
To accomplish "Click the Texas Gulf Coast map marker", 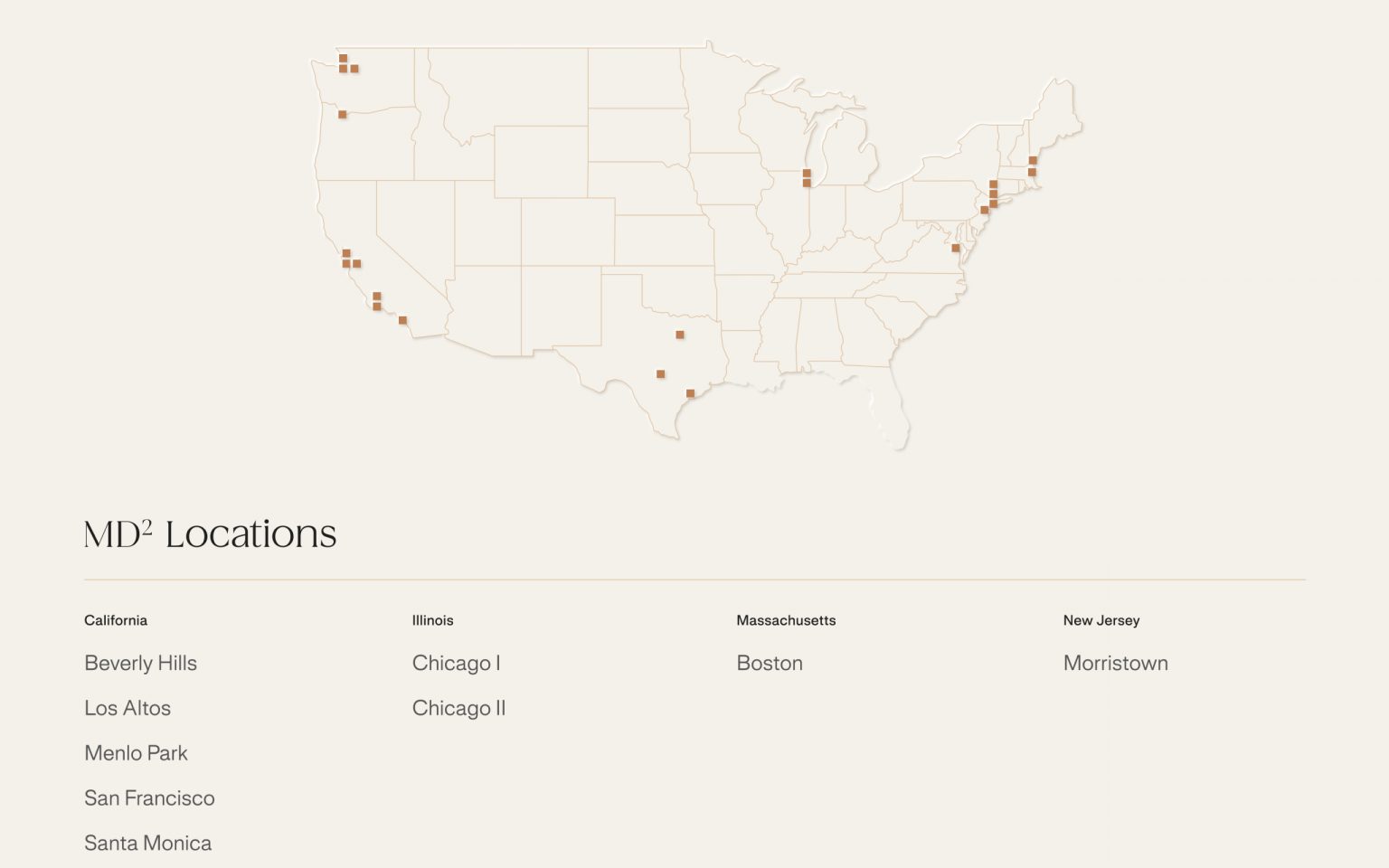I will click(690, 393).
